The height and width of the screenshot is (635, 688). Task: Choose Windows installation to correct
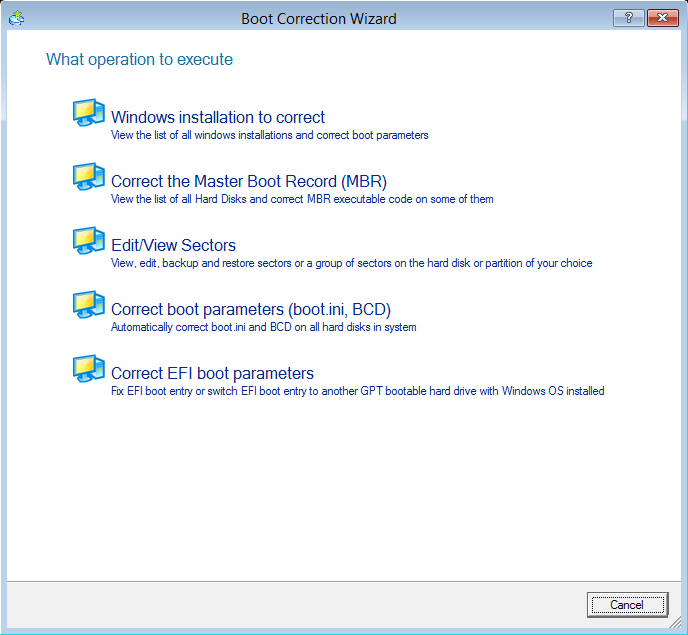point(218,117)
